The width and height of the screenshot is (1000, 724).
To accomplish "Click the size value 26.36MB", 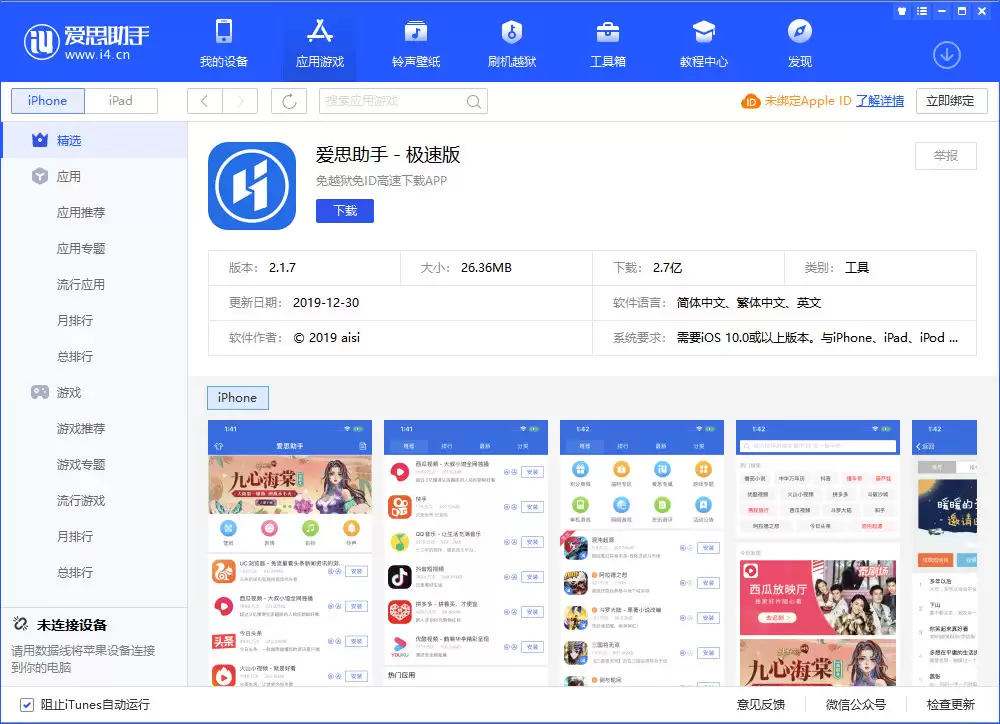I will pos(486,268).
